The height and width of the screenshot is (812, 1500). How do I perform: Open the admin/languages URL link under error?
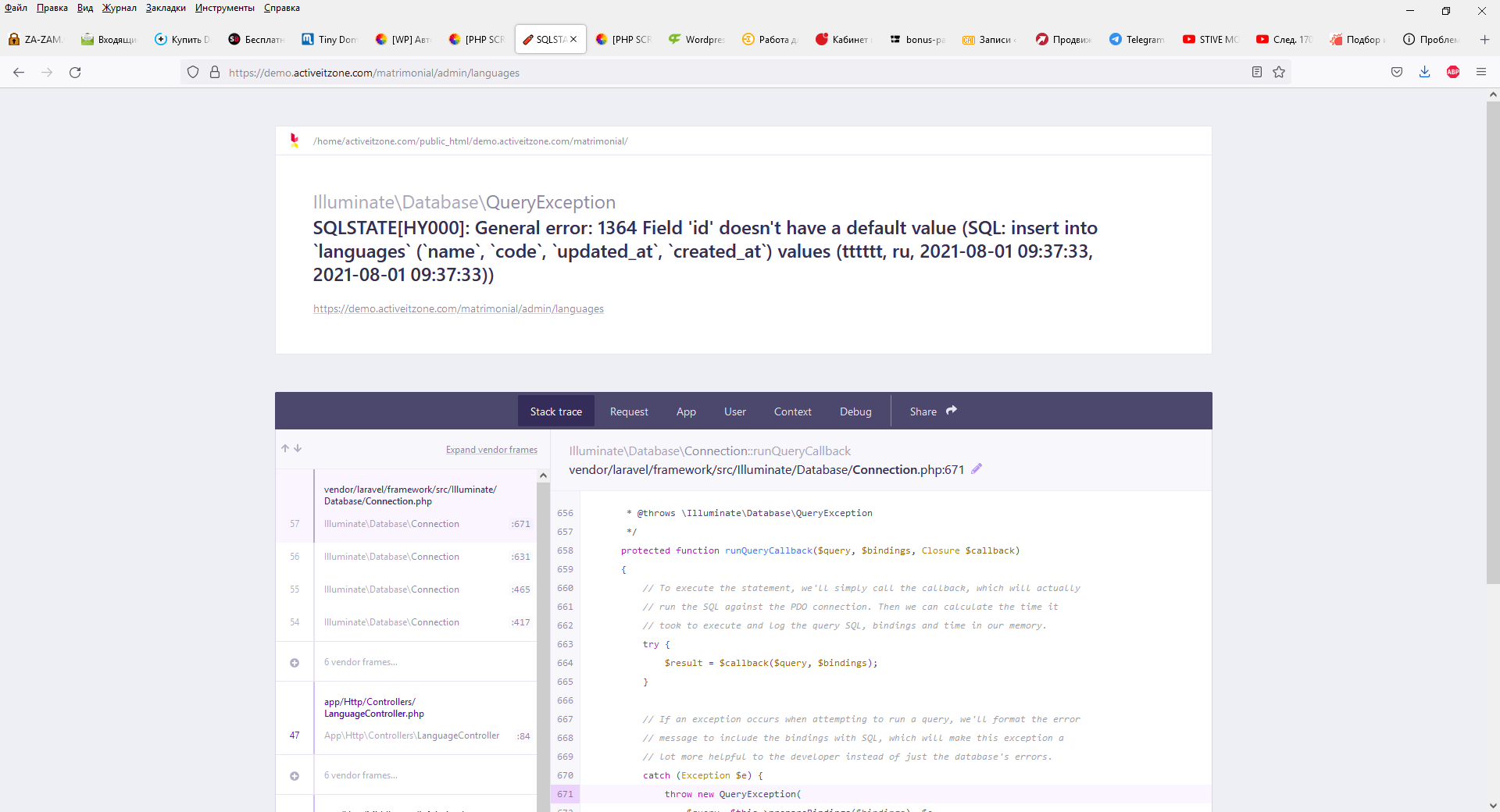pyautogui.click(x=458, y=309)
